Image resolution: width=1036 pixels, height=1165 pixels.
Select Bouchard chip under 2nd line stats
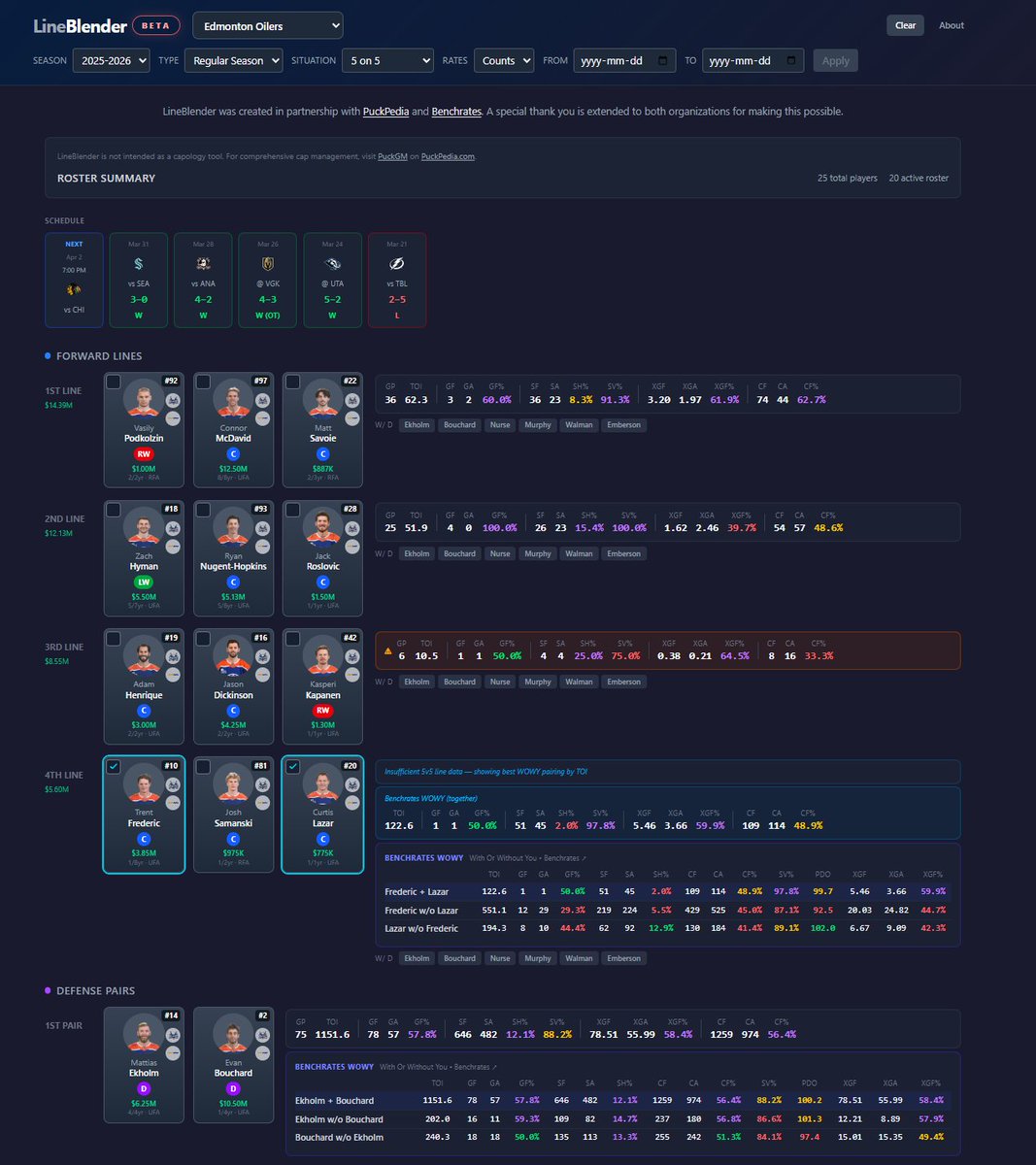(459, 553)
